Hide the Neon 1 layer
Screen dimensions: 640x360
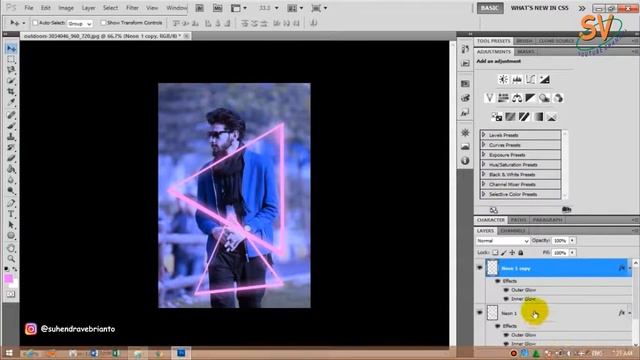click(x=480, y=313)
